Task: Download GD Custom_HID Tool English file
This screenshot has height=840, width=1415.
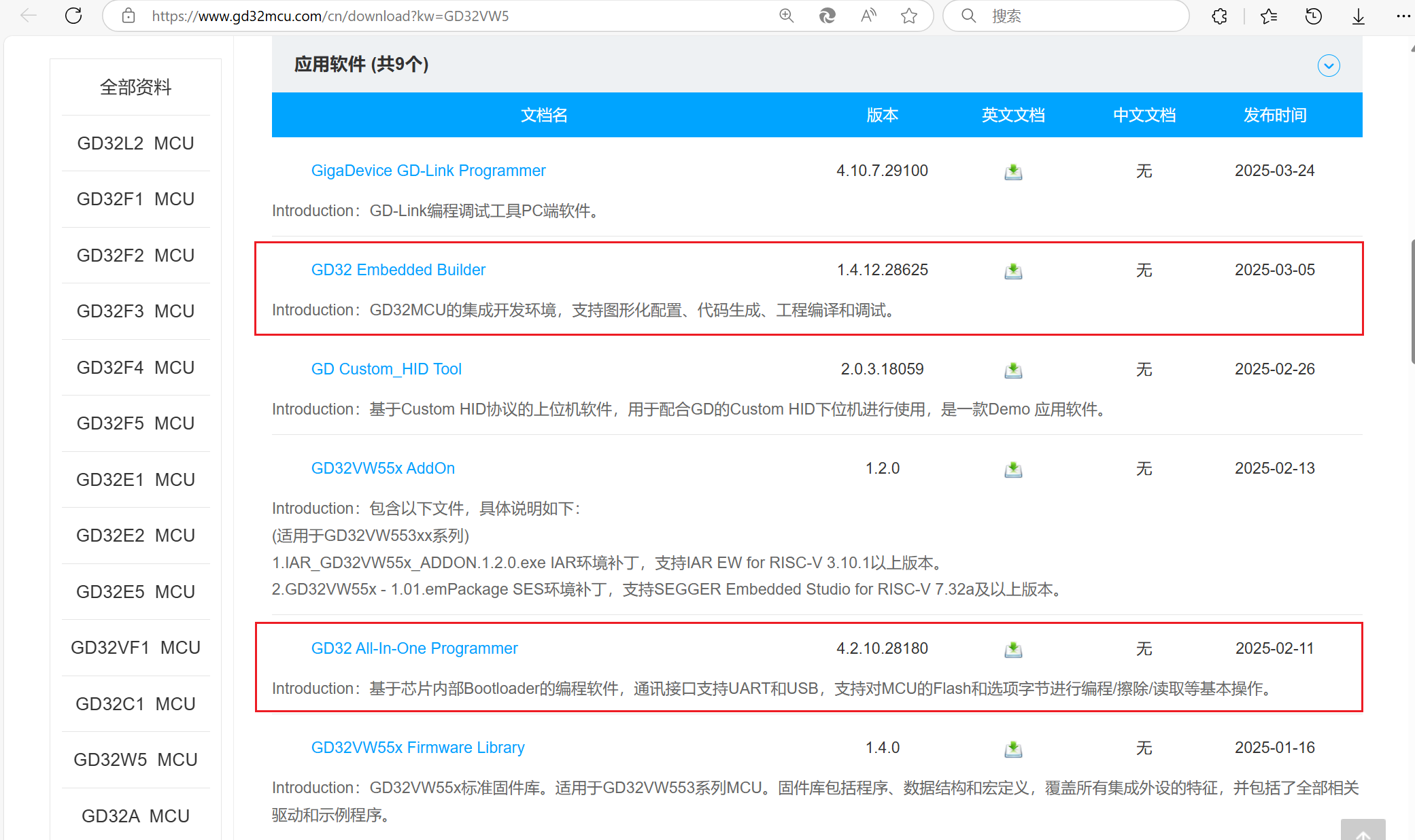Action: tap(1013, 370)
